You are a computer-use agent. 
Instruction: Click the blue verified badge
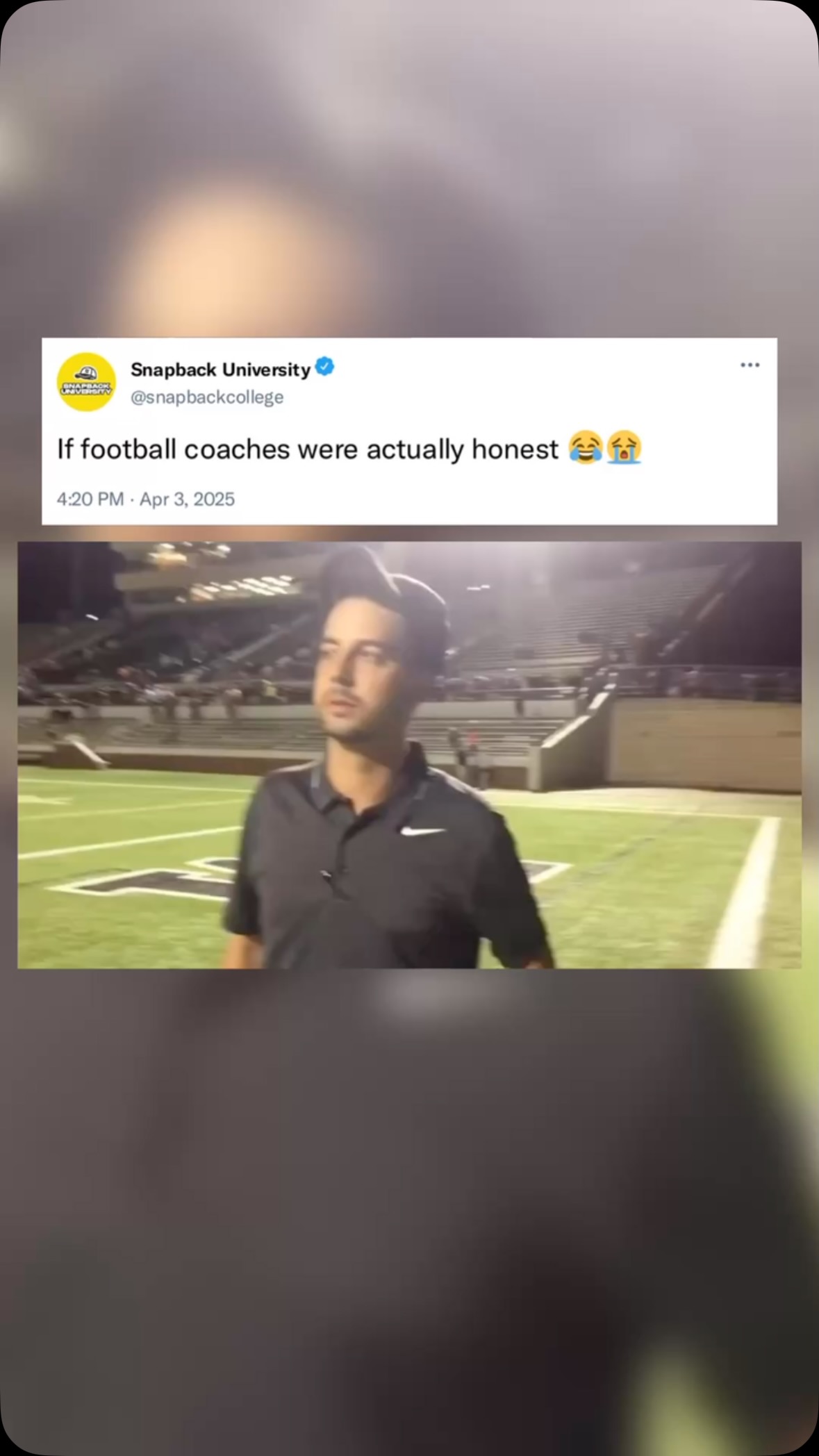click(324, 366)
